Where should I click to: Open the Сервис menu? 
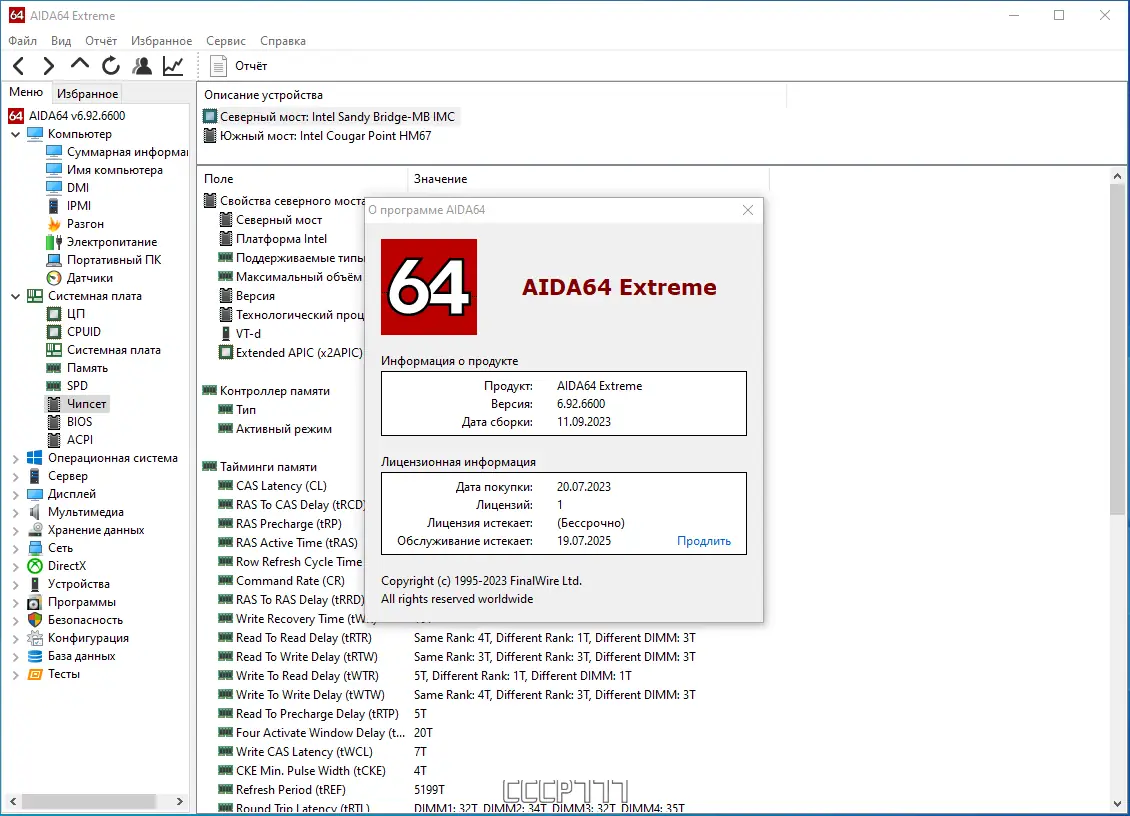tap(226, 41)
